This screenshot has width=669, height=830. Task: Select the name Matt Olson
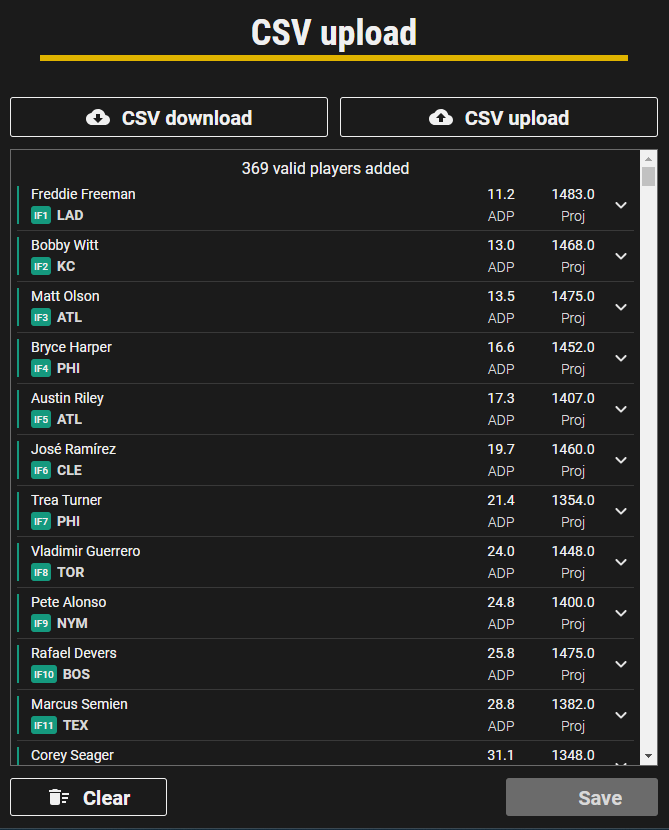click(x=65, y=296)
